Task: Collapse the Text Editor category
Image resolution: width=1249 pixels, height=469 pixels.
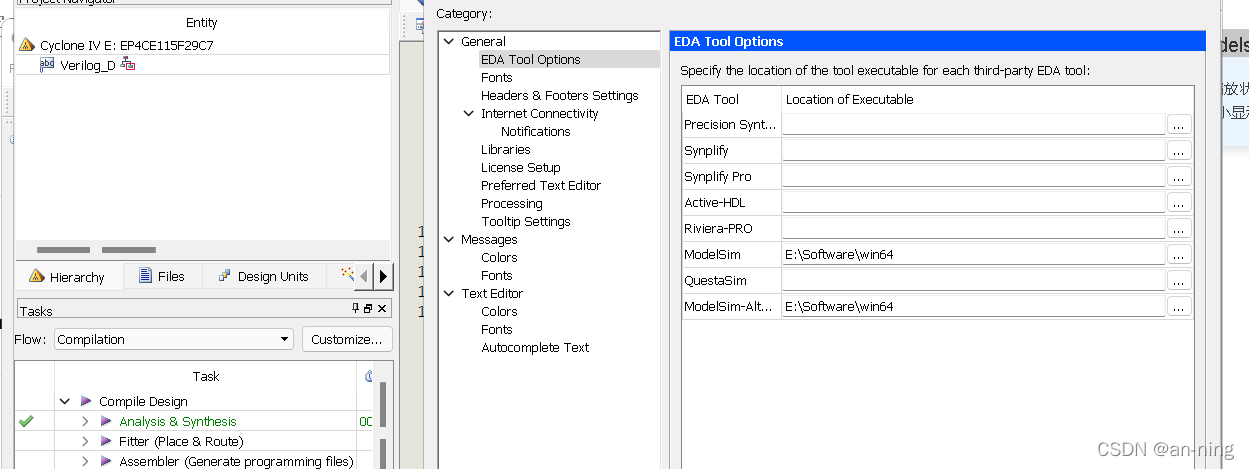Action: (x=448, y=293)
